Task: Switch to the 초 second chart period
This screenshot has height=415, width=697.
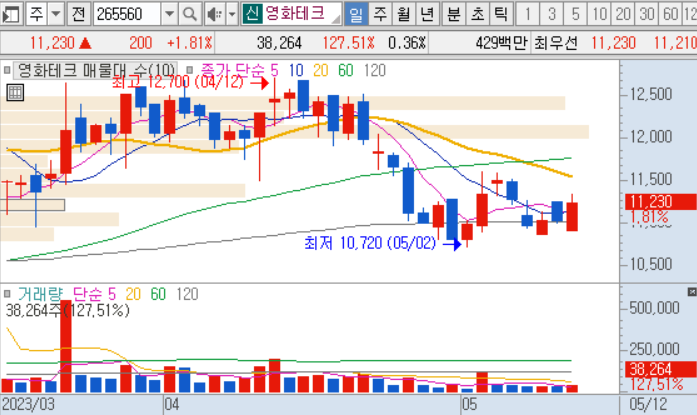Action: [477, 14]
